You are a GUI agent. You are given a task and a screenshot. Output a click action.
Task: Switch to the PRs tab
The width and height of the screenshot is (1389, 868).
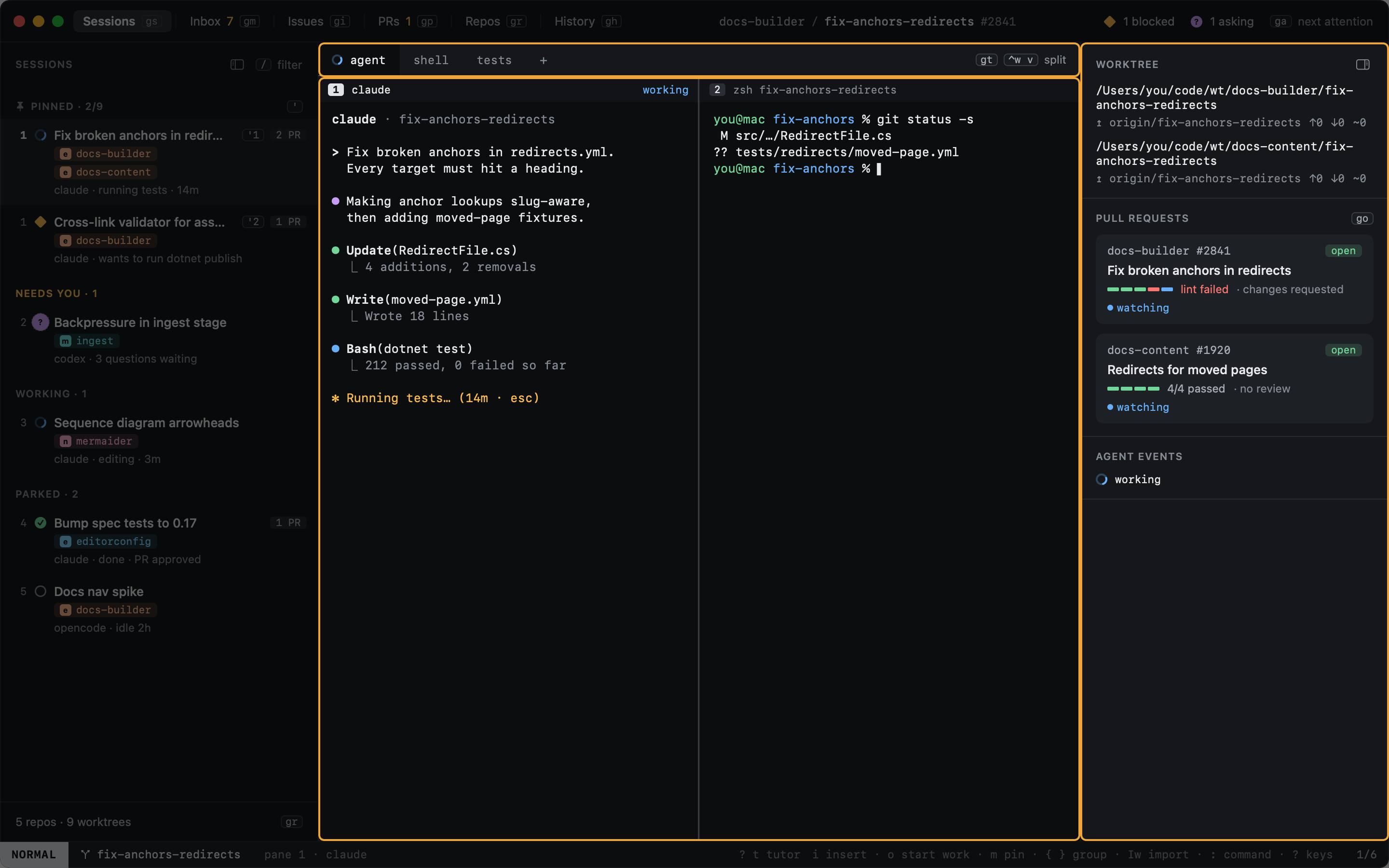pyautogui.click(x=407, y=21)
